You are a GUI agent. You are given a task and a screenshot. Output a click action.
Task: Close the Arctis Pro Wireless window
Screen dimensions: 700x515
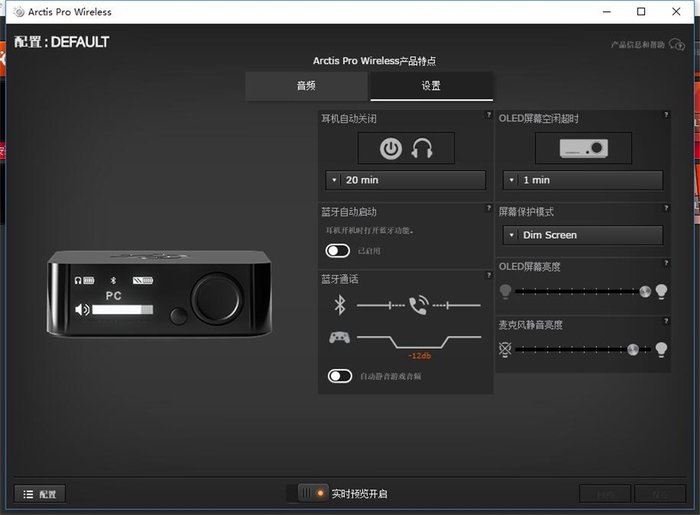click(x=676, y=12)
